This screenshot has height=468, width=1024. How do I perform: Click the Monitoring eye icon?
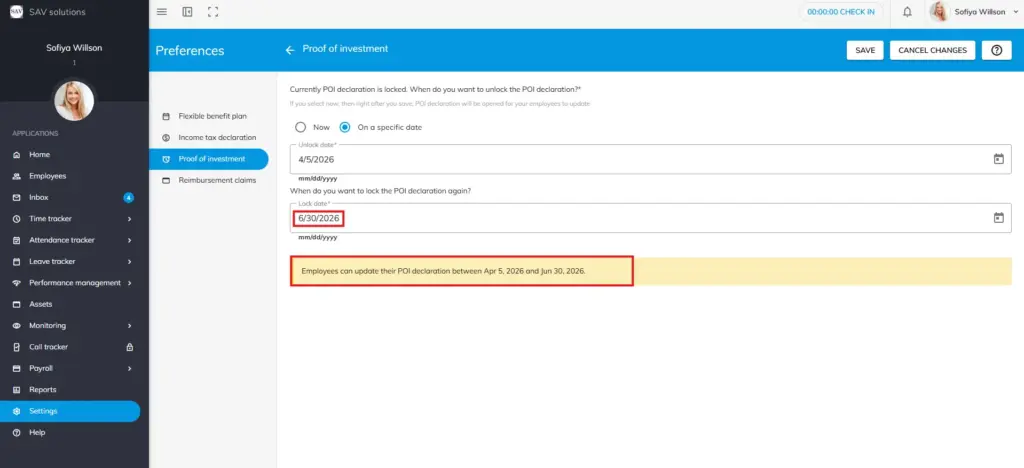[x=17, y=326]
